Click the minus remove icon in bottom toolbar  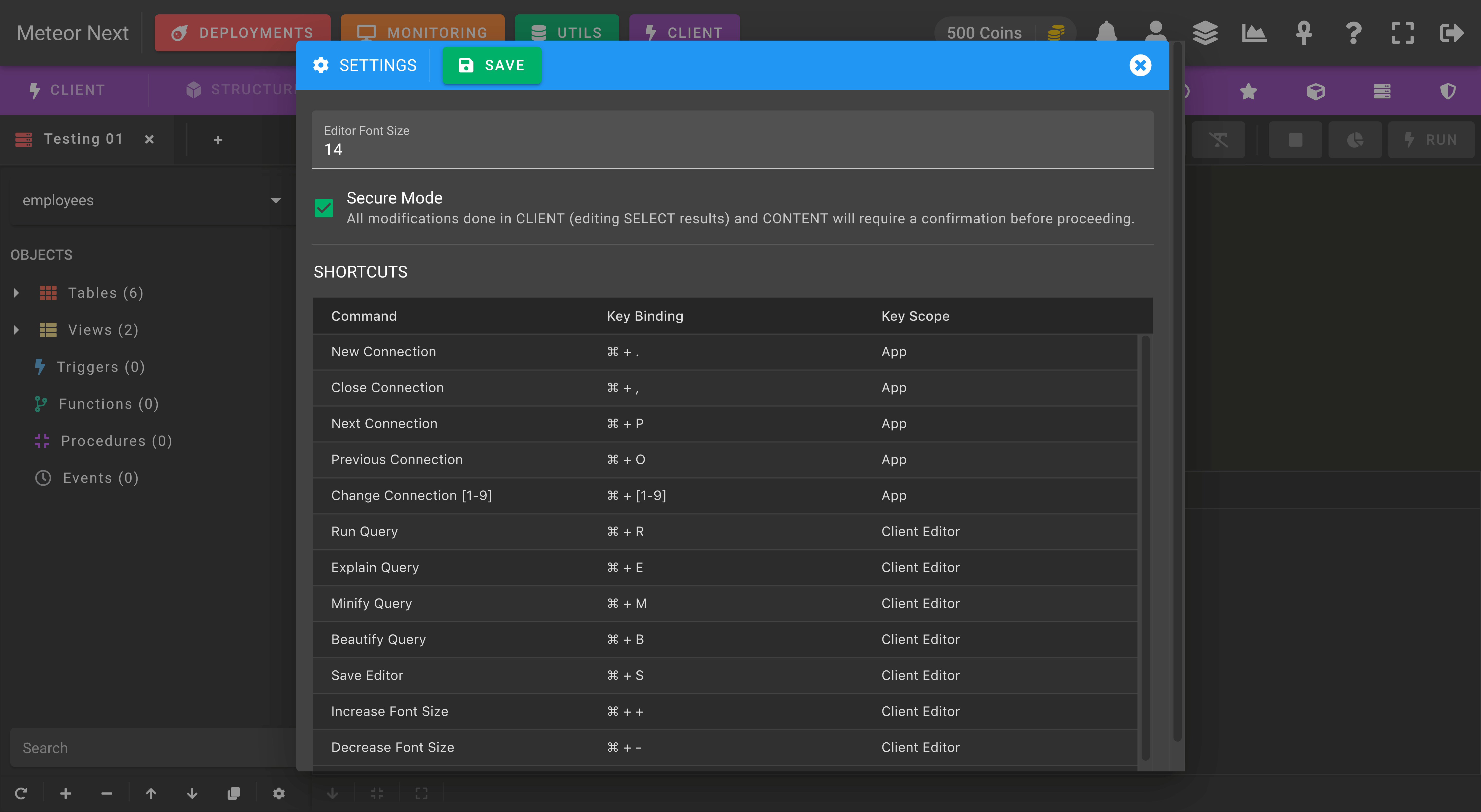[x=106, y=793]
